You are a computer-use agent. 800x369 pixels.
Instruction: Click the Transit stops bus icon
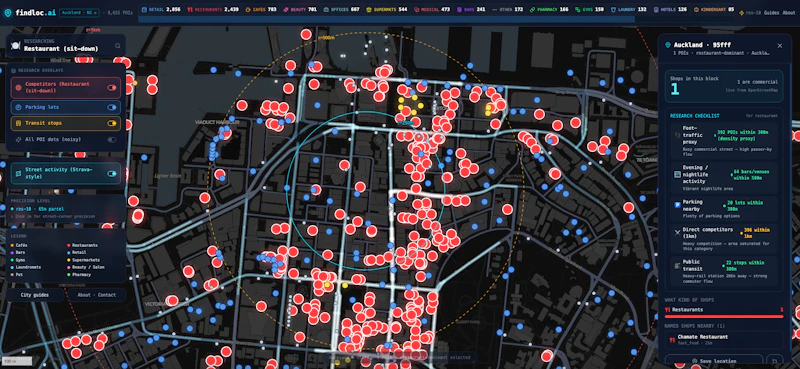(18, 123)
